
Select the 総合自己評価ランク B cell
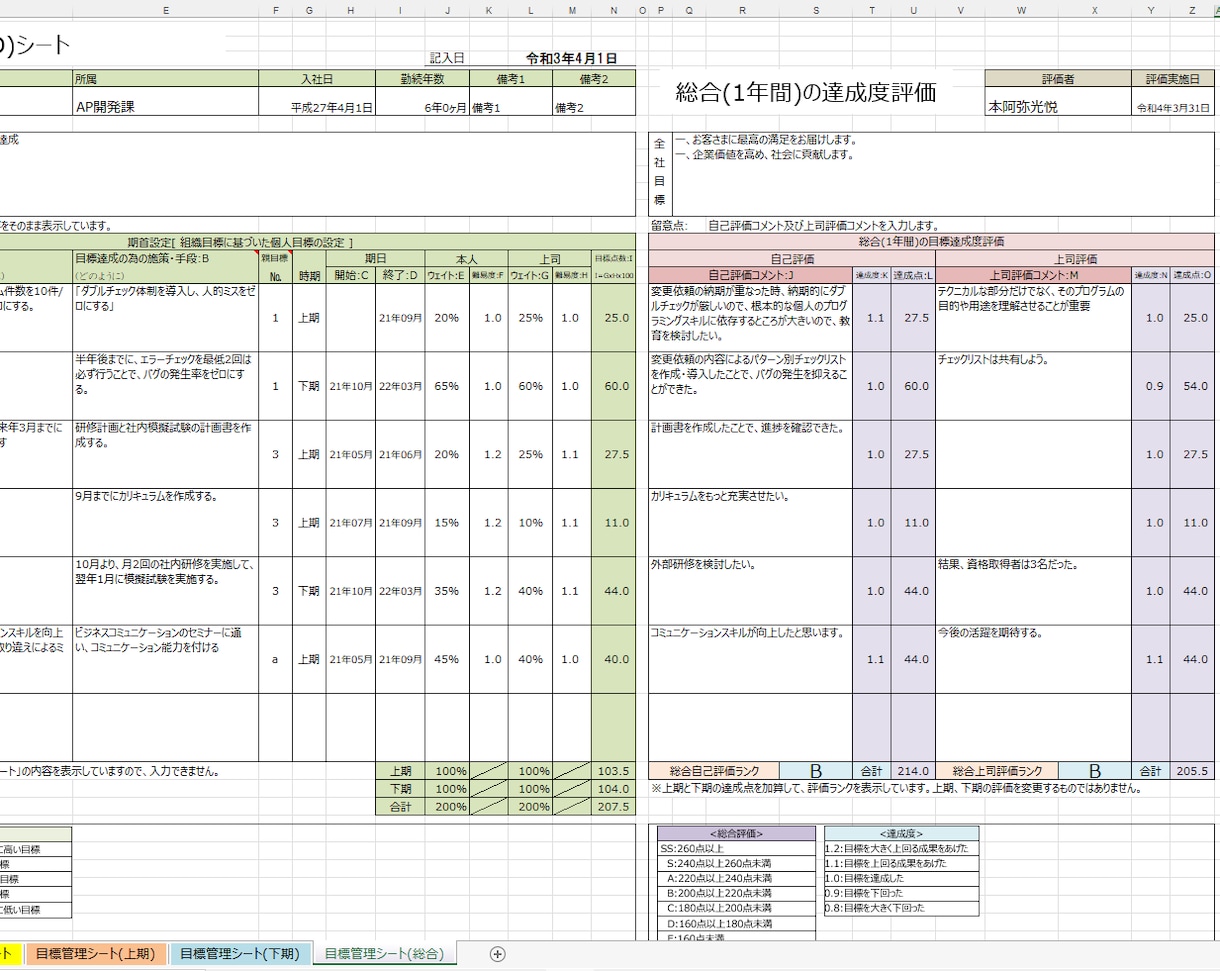pyautogui.click(x=815, y=771)
